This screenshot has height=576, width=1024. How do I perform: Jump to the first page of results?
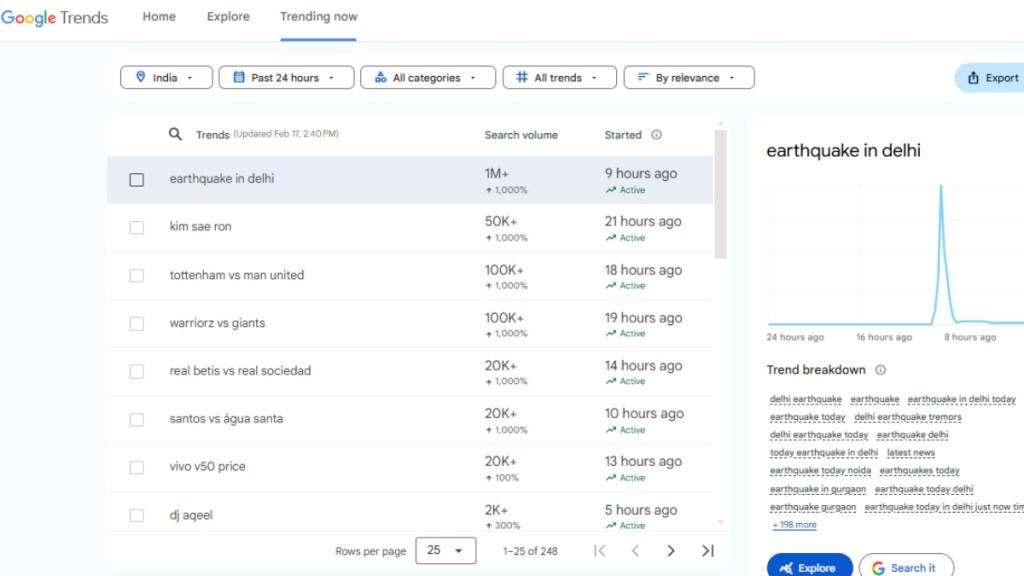click(x=599, y=551)
